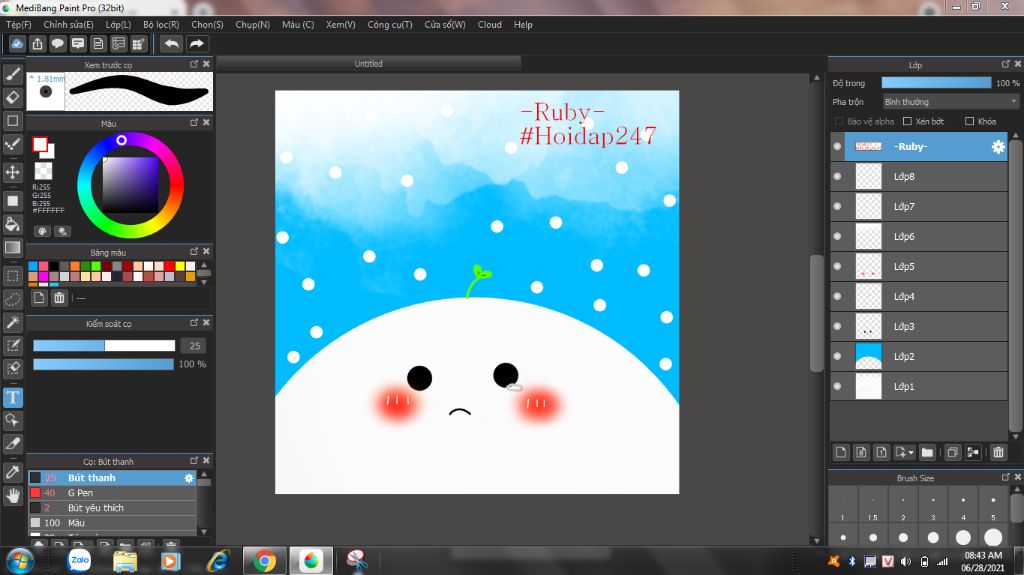Image resolution: width=1024 pixels, height=575 pixels.
Task: Toggle Bảo vệ alpha checkbox
Action: (x=839, y=122)
